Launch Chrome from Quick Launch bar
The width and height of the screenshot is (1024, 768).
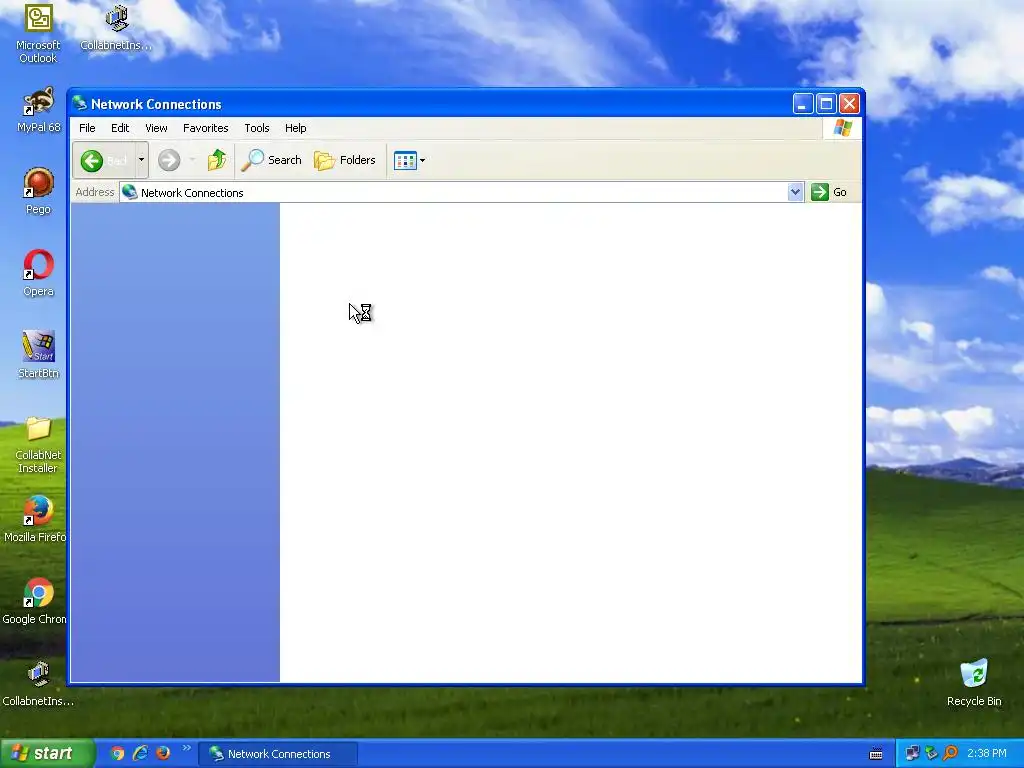[118, 753]
